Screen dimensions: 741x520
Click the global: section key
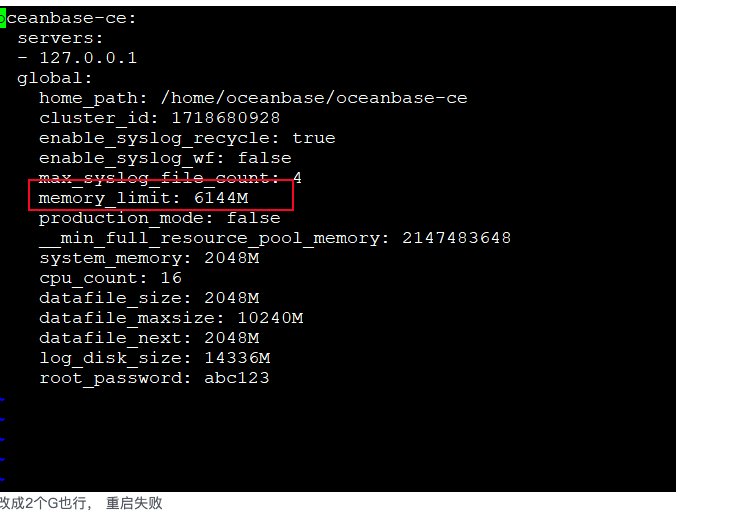tap(54, 78)
